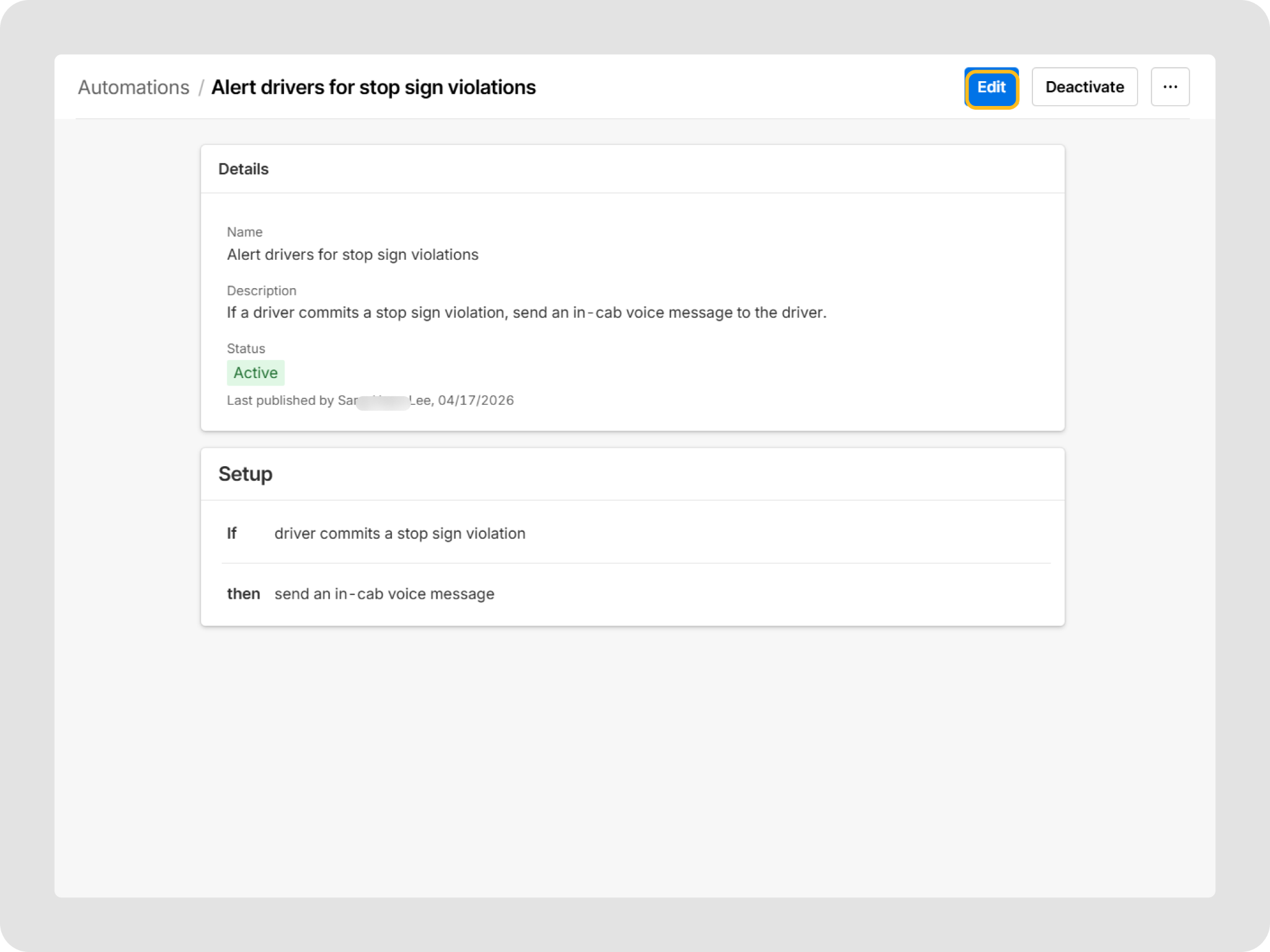The image size is (1270, 952).
Task: Click the 'If' condition label
Action: 231,534
